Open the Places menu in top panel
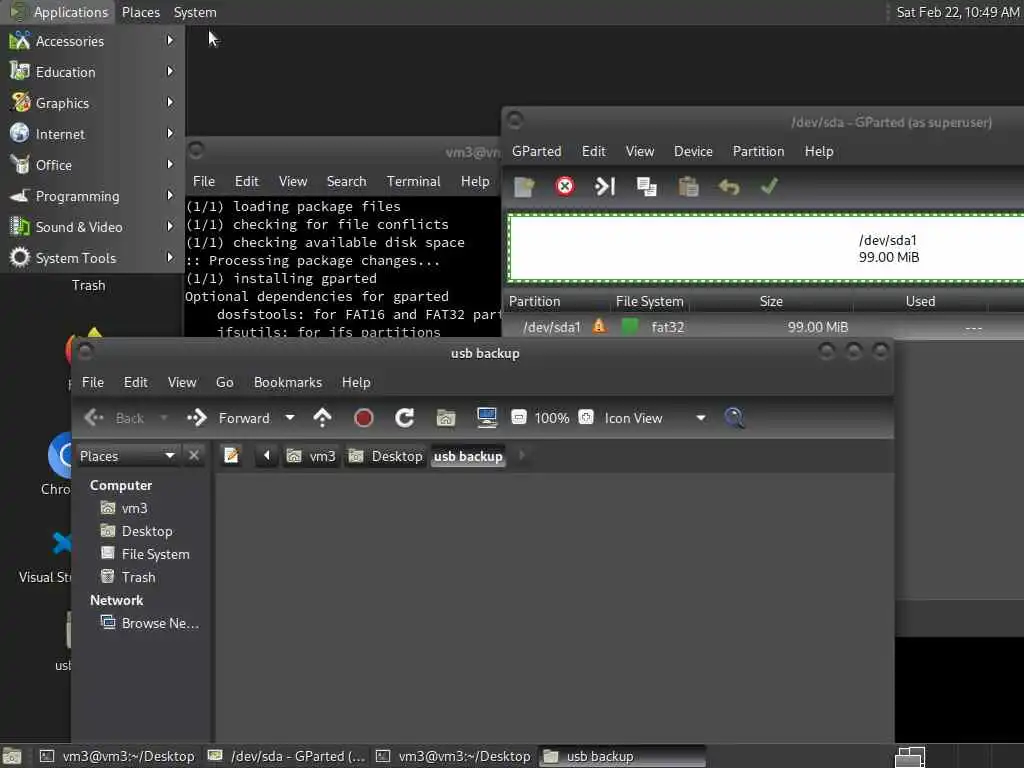This screenshot has height=768, width=1024. 140,12
